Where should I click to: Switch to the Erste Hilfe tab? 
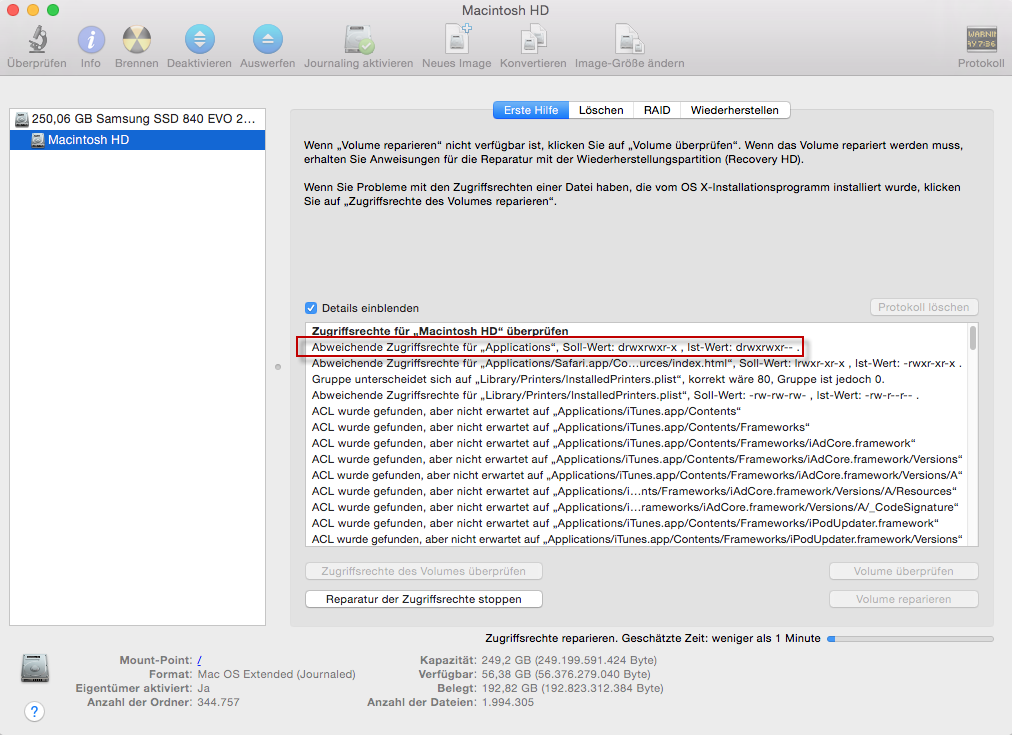(x=531, y=110)
